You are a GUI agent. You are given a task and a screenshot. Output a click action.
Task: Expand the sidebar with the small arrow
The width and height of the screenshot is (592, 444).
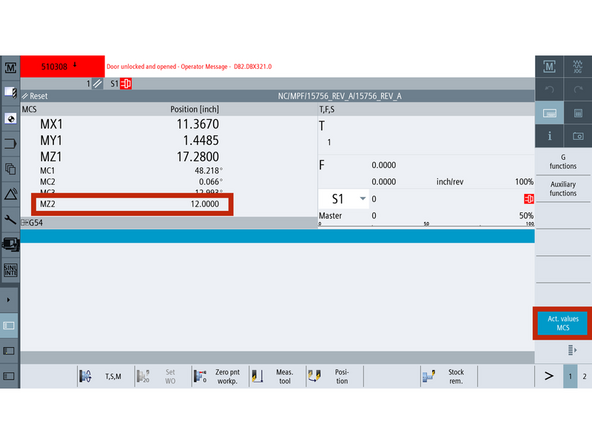coord(8,300)
